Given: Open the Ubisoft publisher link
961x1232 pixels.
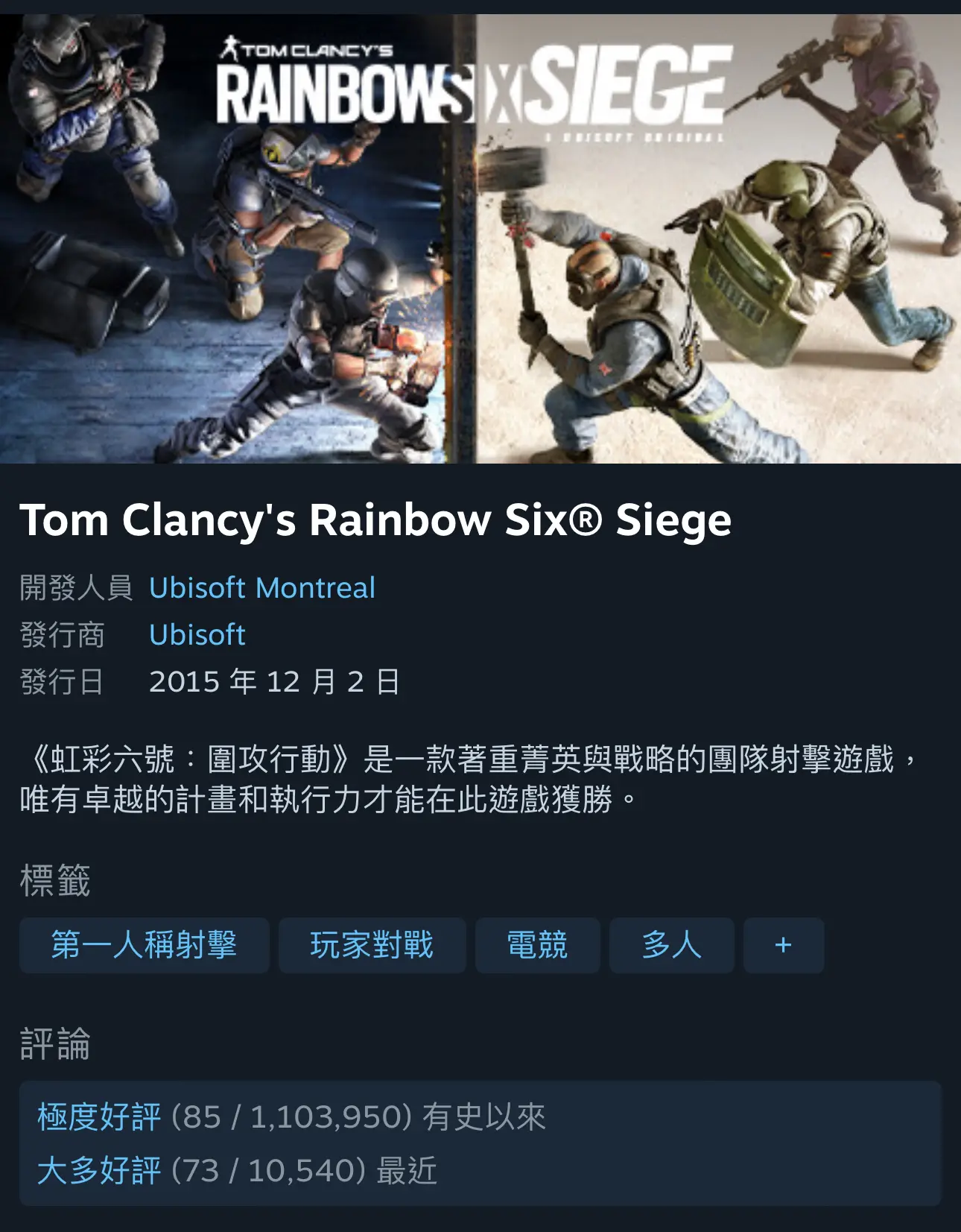Looking at the screenshot, I should tap(197, 635).
